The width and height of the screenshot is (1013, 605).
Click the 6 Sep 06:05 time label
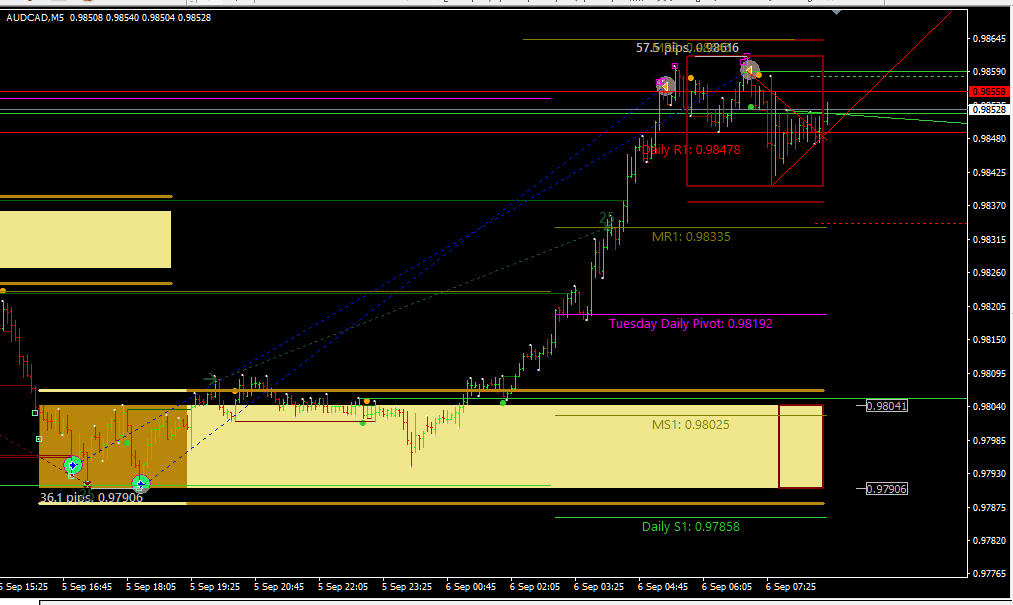[726, 587]
